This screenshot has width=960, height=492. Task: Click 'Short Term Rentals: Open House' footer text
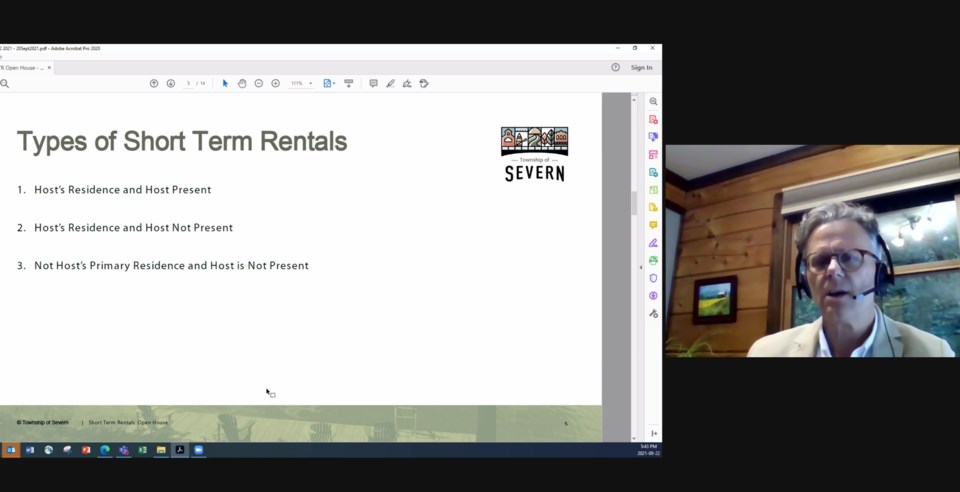(x=128, y=422)
